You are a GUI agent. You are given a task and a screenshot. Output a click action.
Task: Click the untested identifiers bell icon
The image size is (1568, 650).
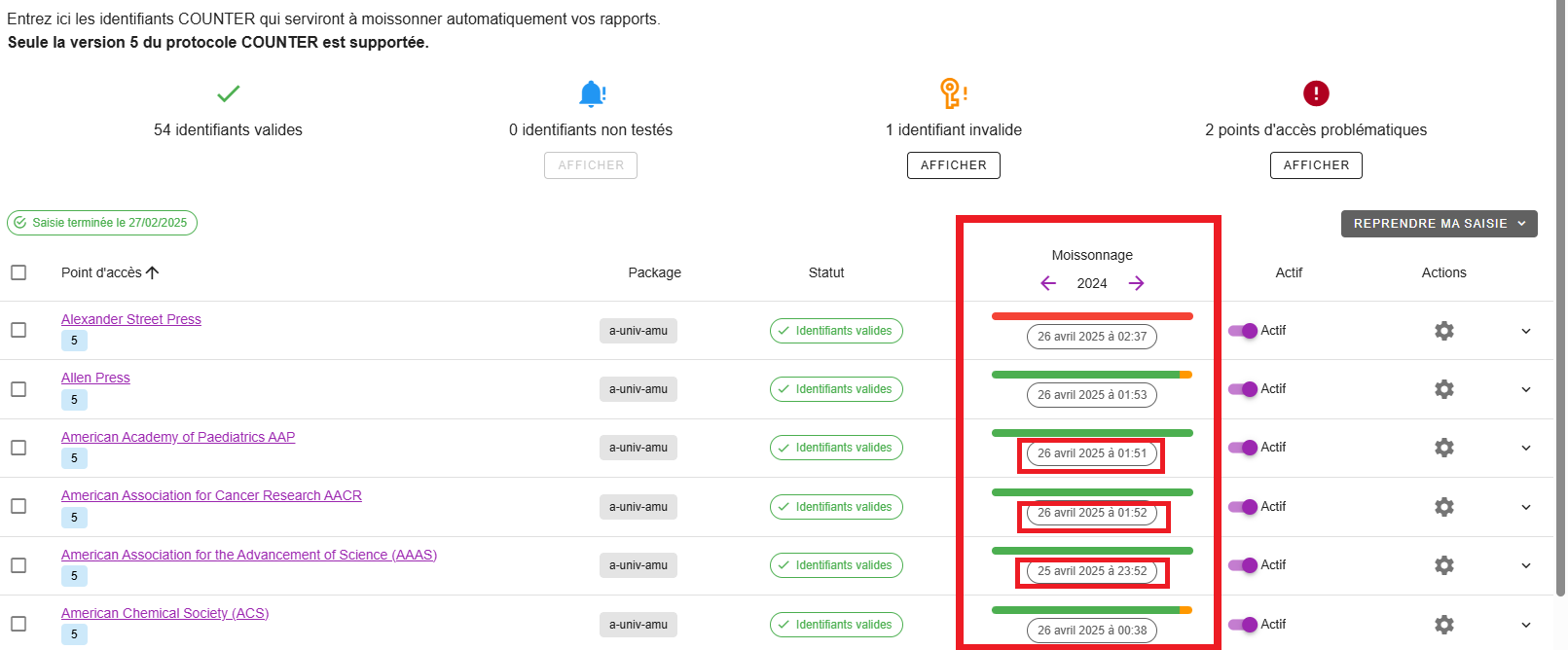[592, 93]
